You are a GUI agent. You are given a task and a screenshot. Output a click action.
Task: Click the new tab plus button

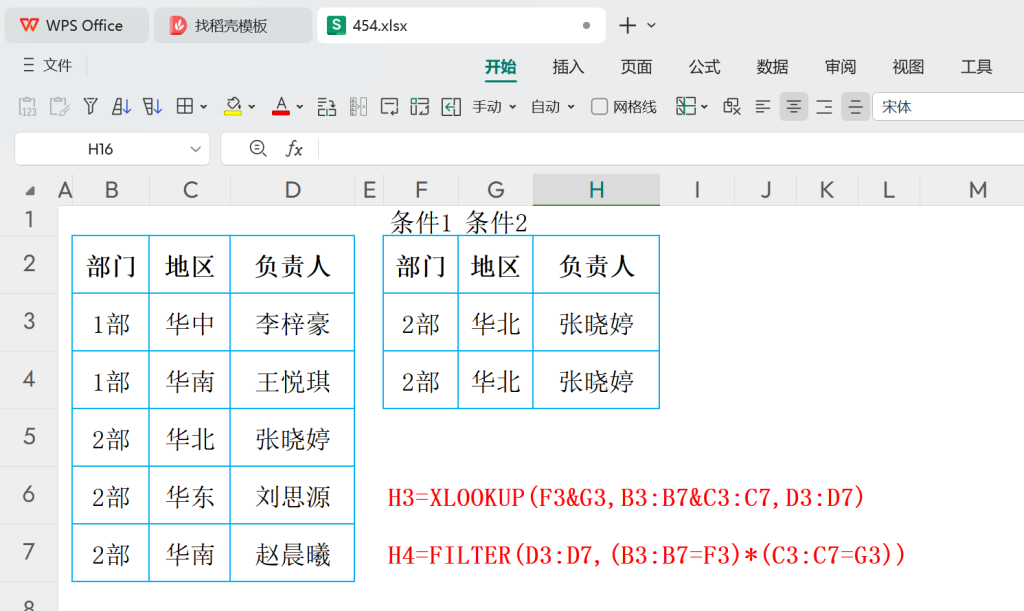(628, 25)
